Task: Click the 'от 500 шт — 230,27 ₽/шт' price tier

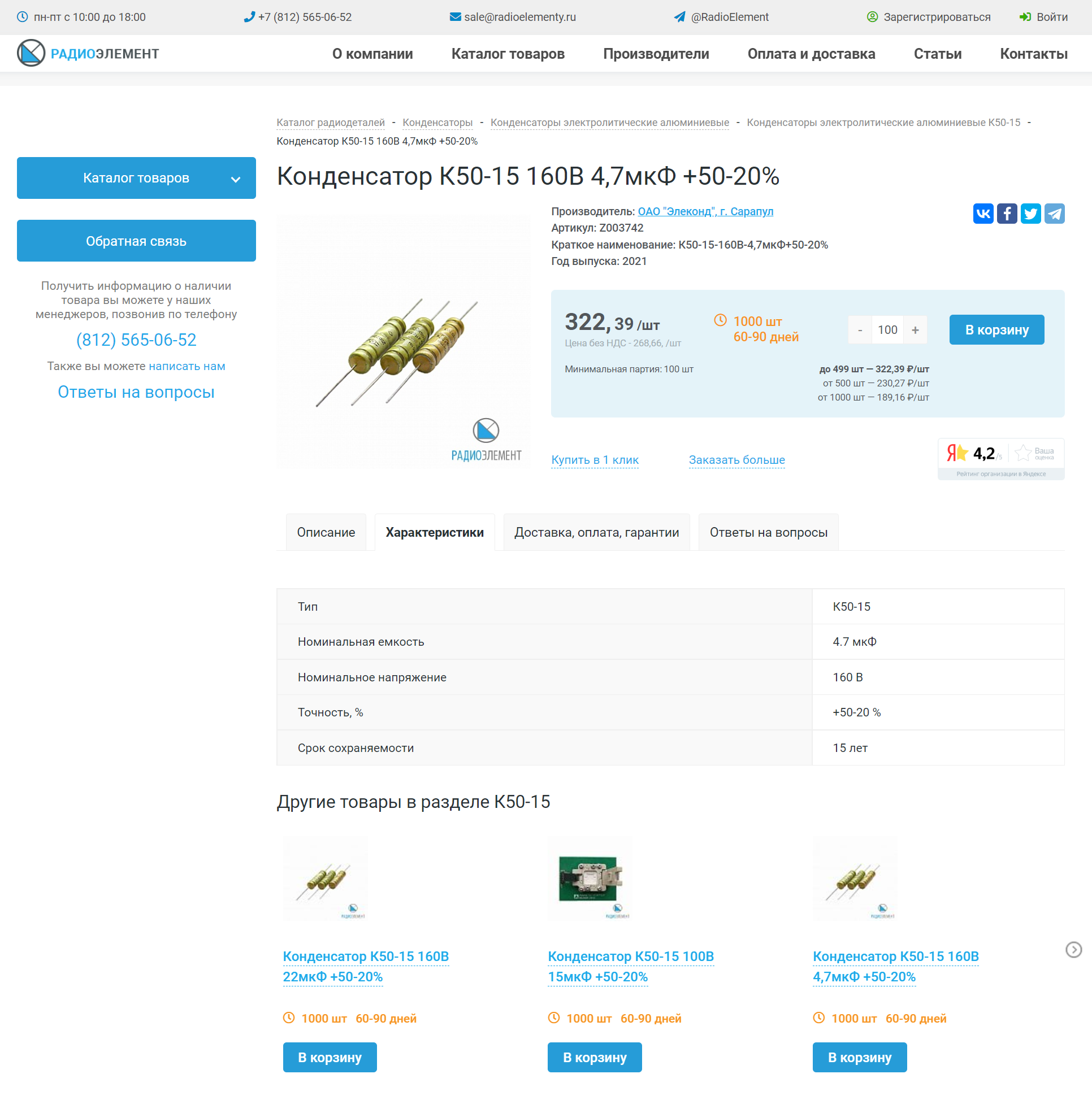Action: coord(876,383)
